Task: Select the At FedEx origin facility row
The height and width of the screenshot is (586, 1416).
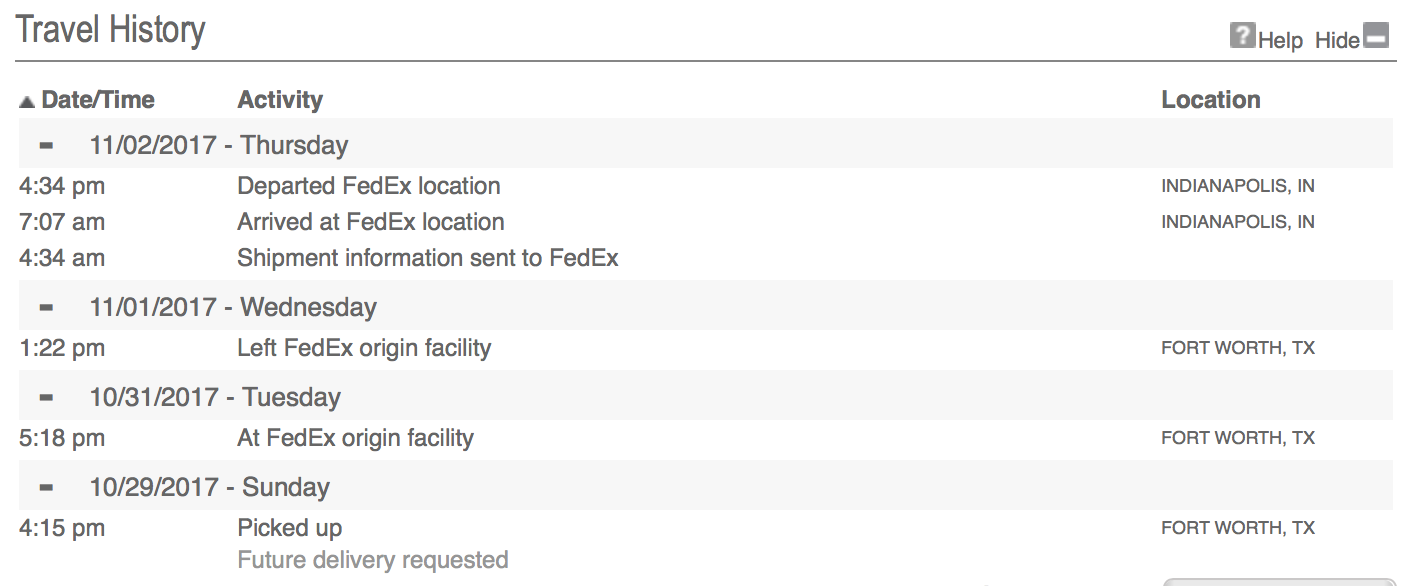Action: (705, 438)
